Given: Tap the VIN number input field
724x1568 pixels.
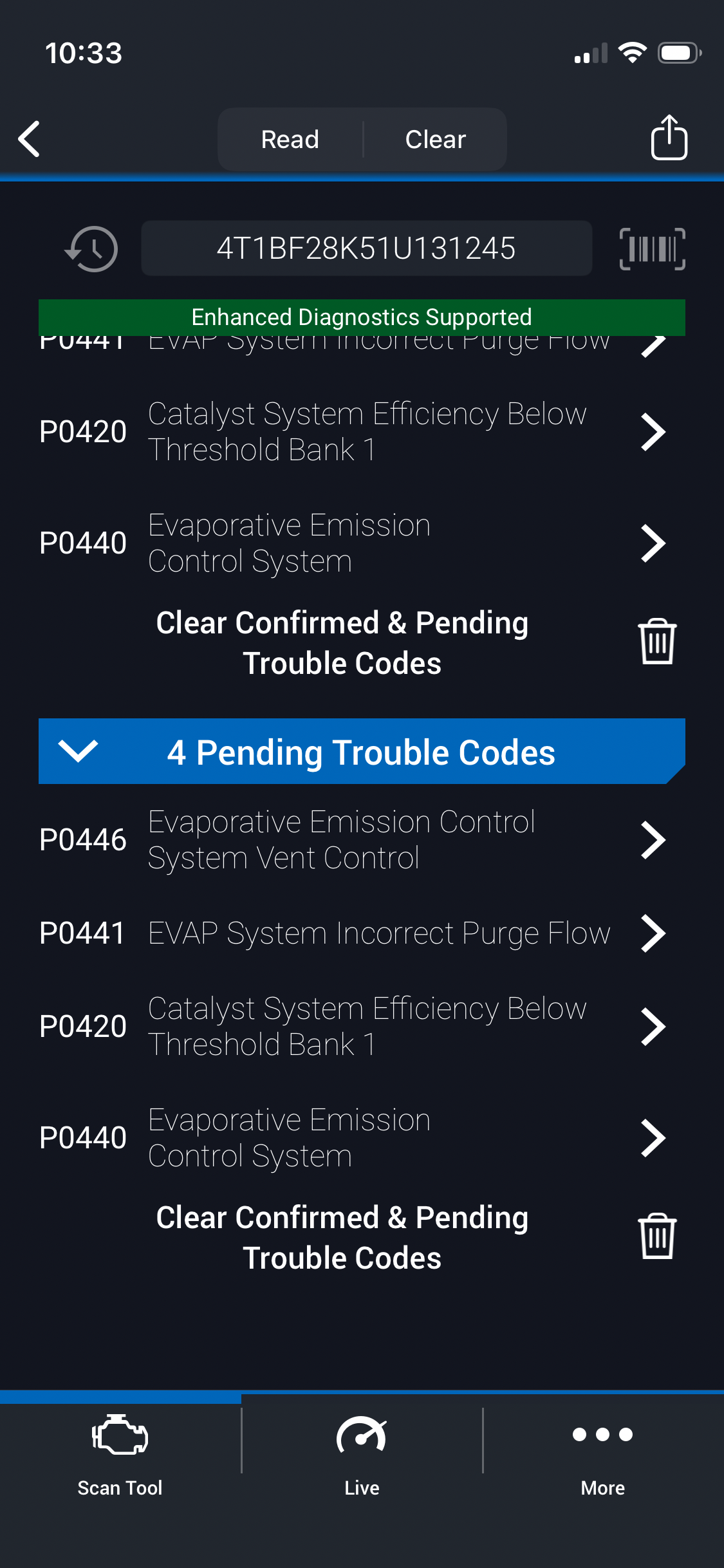Looking at the screenshot, I should coord(366,248).
